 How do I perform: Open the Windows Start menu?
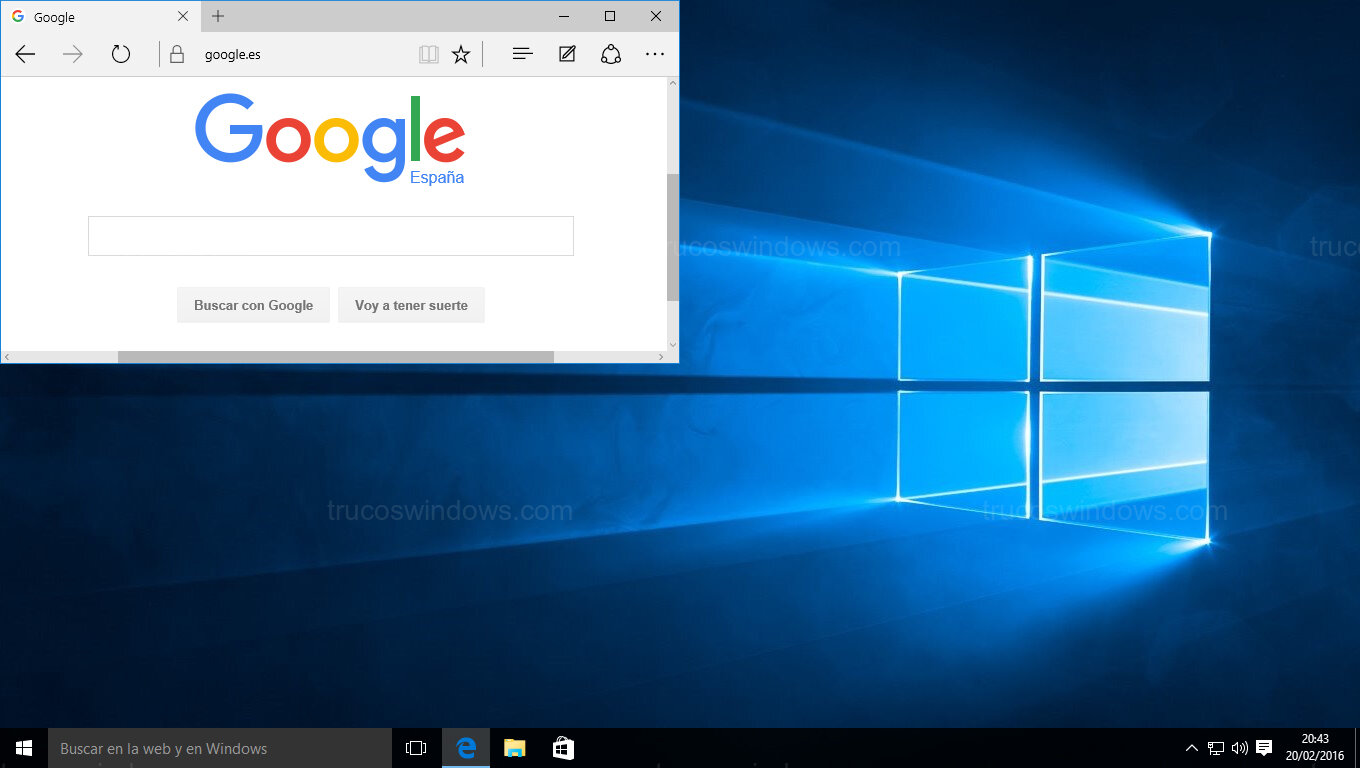[24, 748]
